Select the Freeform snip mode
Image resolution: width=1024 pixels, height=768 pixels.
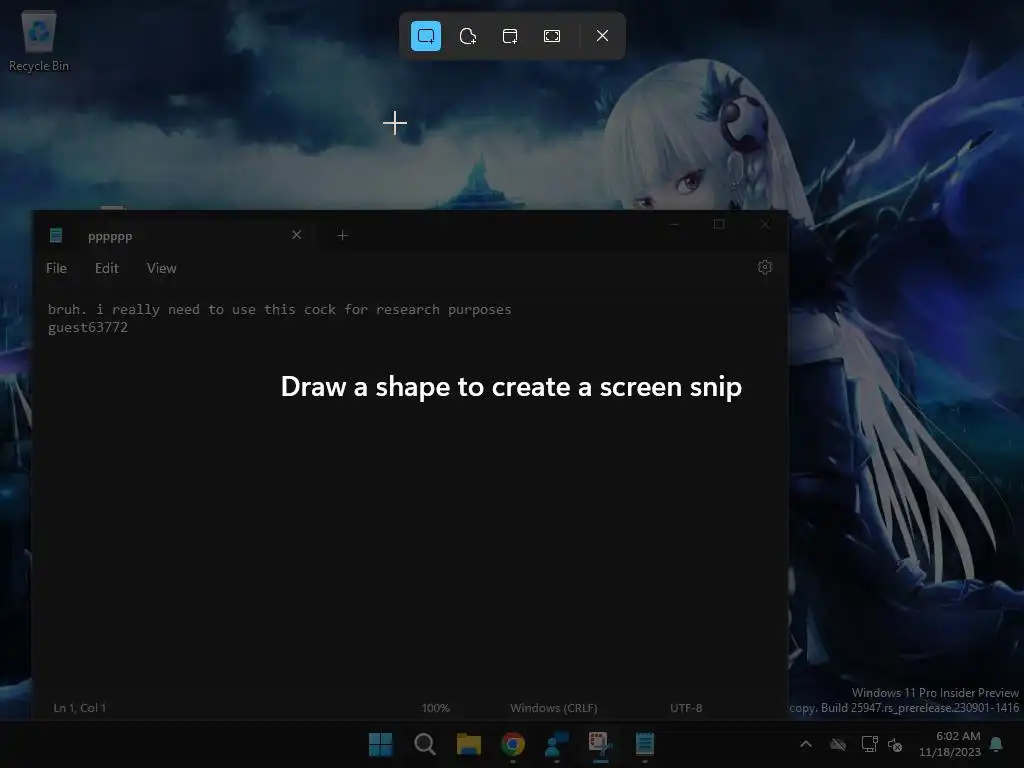tap(468, 36)
